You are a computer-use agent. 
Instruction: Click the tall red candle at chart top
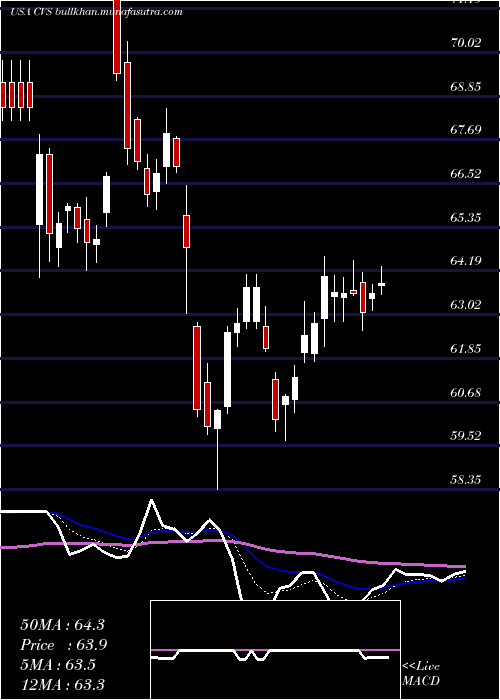(117, 37)
